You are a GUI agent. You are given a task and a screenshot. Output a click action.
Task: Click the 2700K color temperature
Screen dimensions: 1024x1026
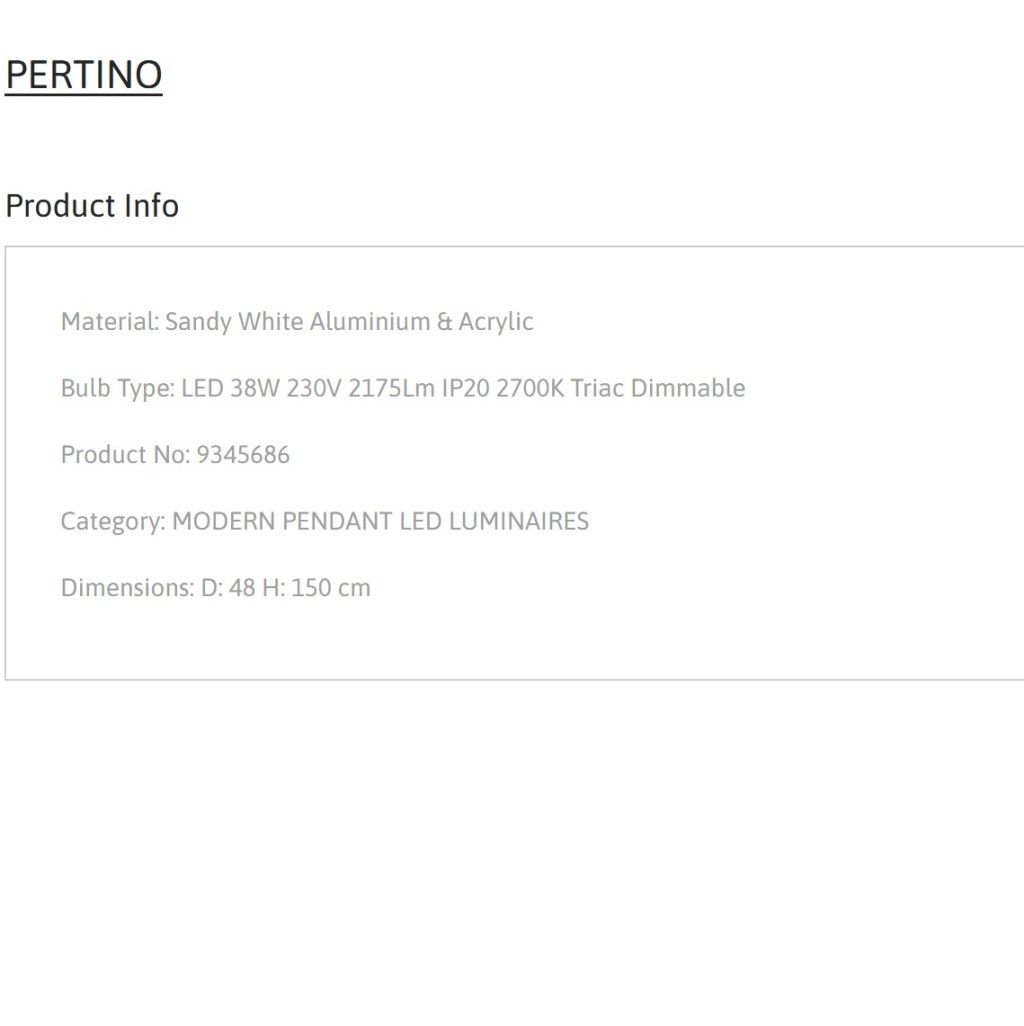pyautogui.click(x=529, y=388)
